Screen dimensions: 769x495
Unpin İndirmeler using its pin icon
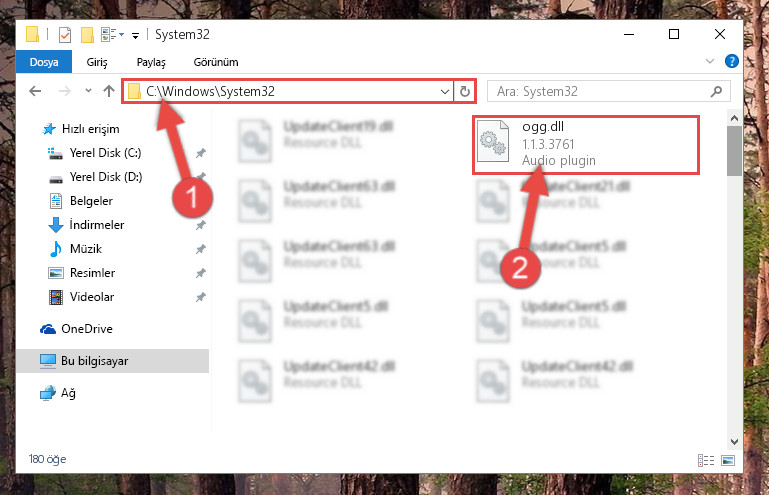(x=201, y=225)
